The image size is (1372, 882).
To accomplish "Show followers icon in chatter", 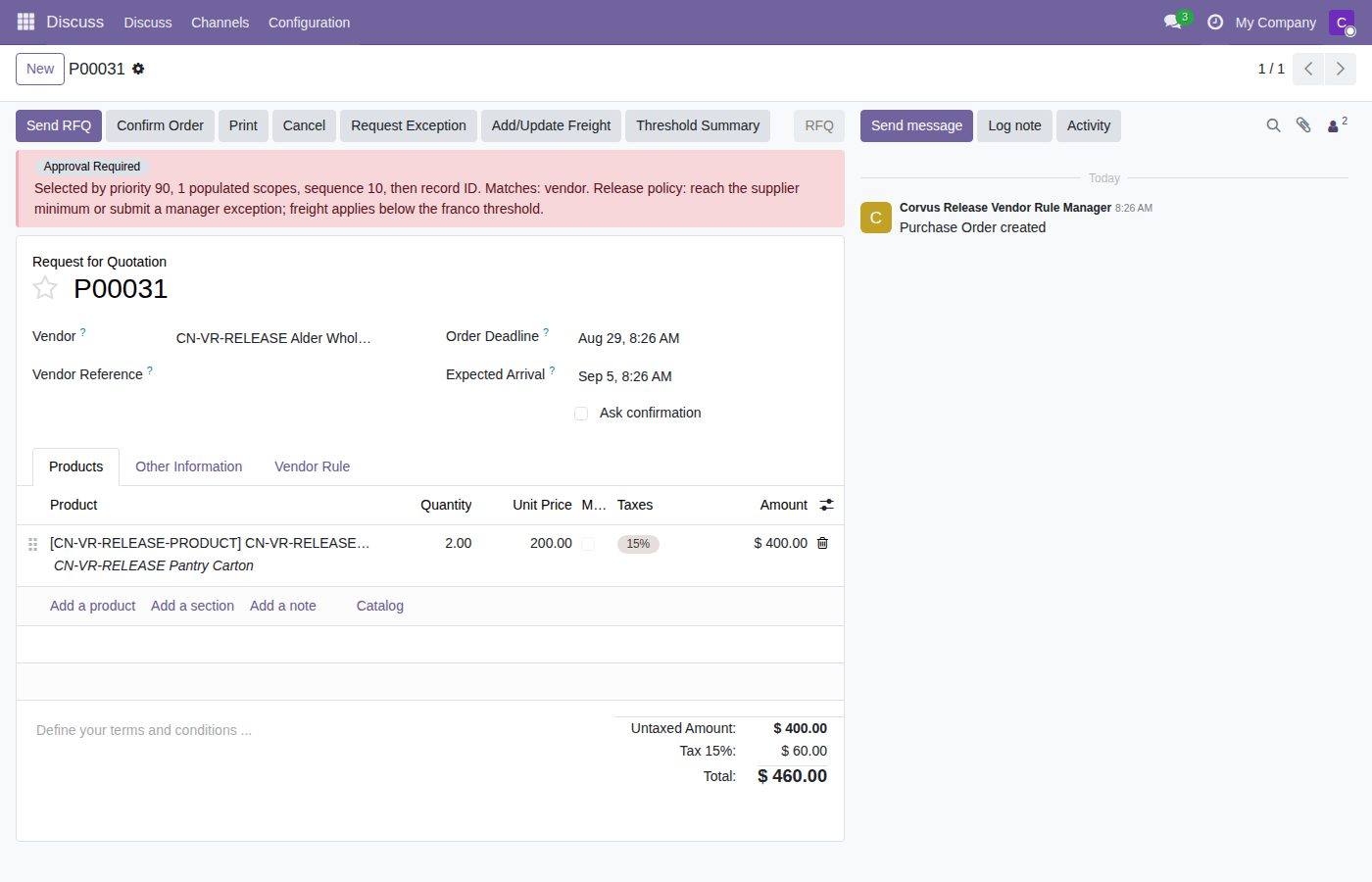I will (x=1337, y=124).
